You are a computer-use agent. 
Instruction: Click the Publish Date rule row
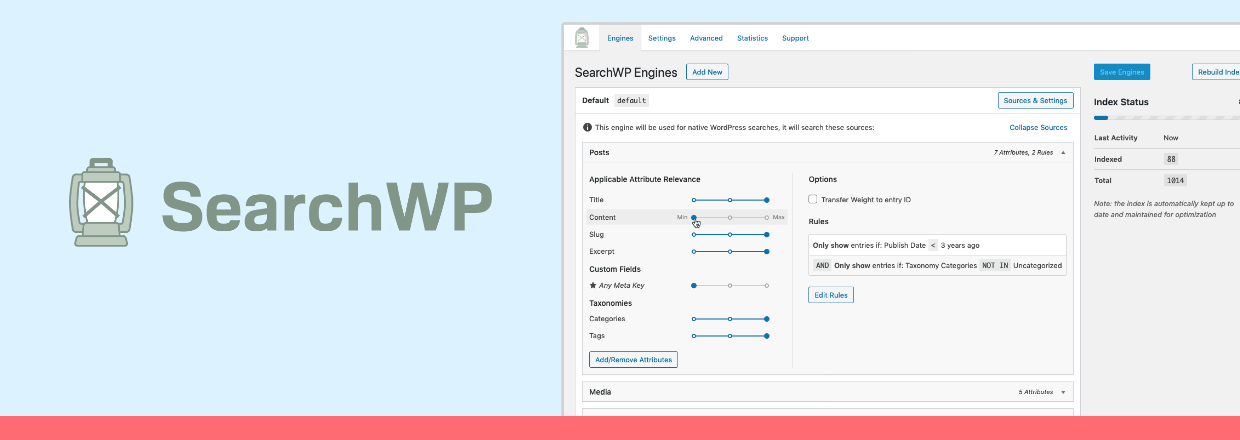click(x=937, y=245)
